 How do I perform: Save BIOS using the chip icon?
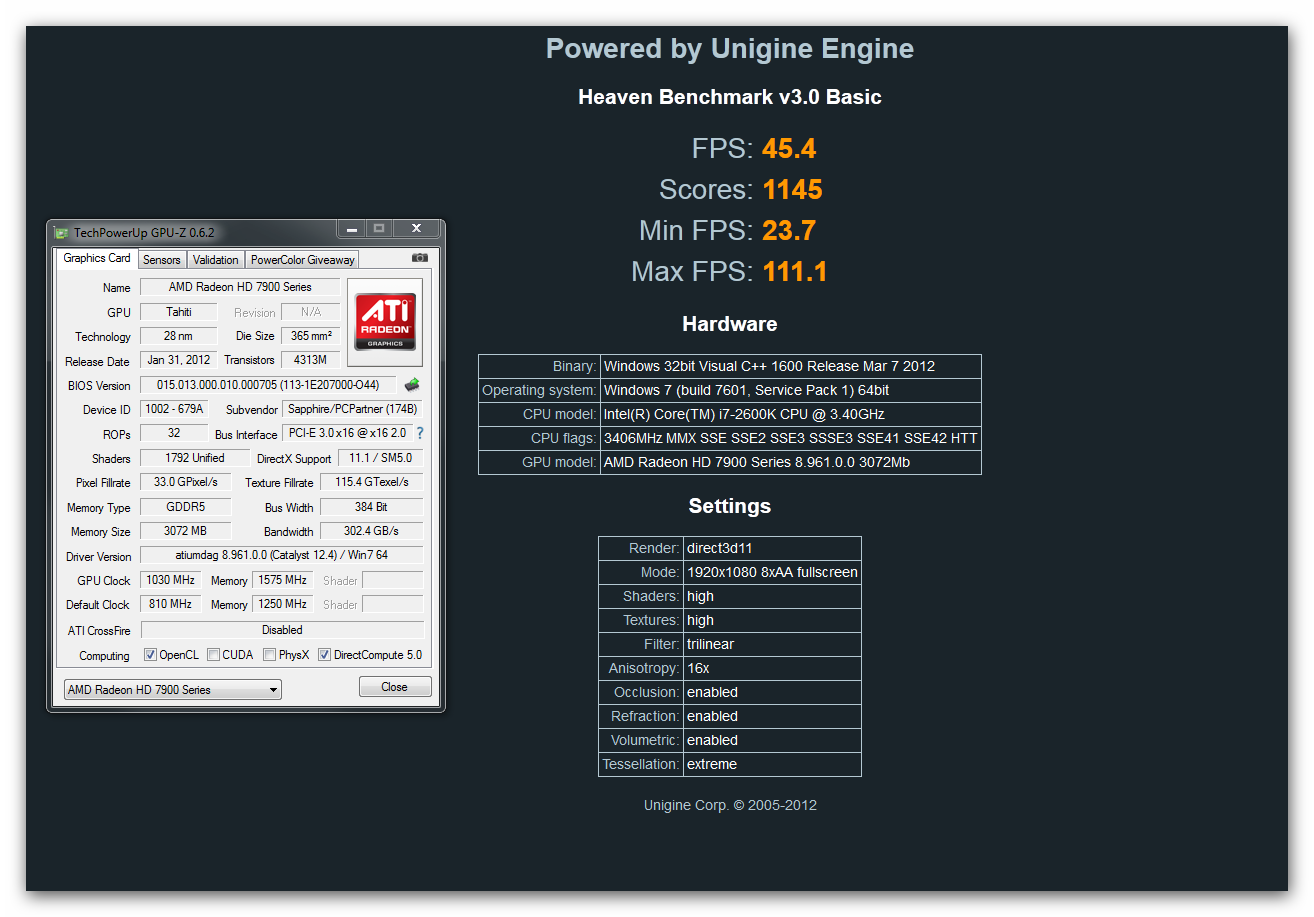coord(411,385)
